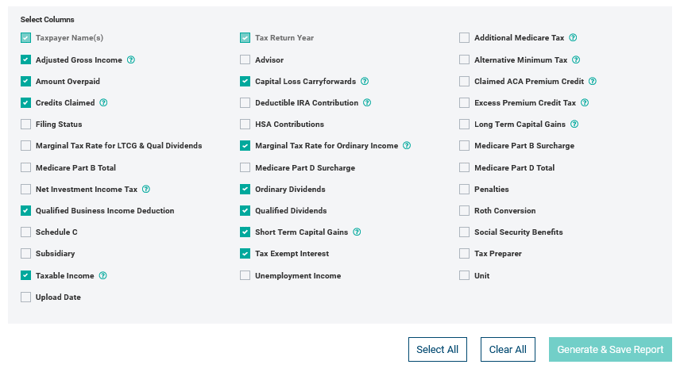Click question mark beside Alternative Minimum Tax
The image size is (688, 376).
(576, 60)
